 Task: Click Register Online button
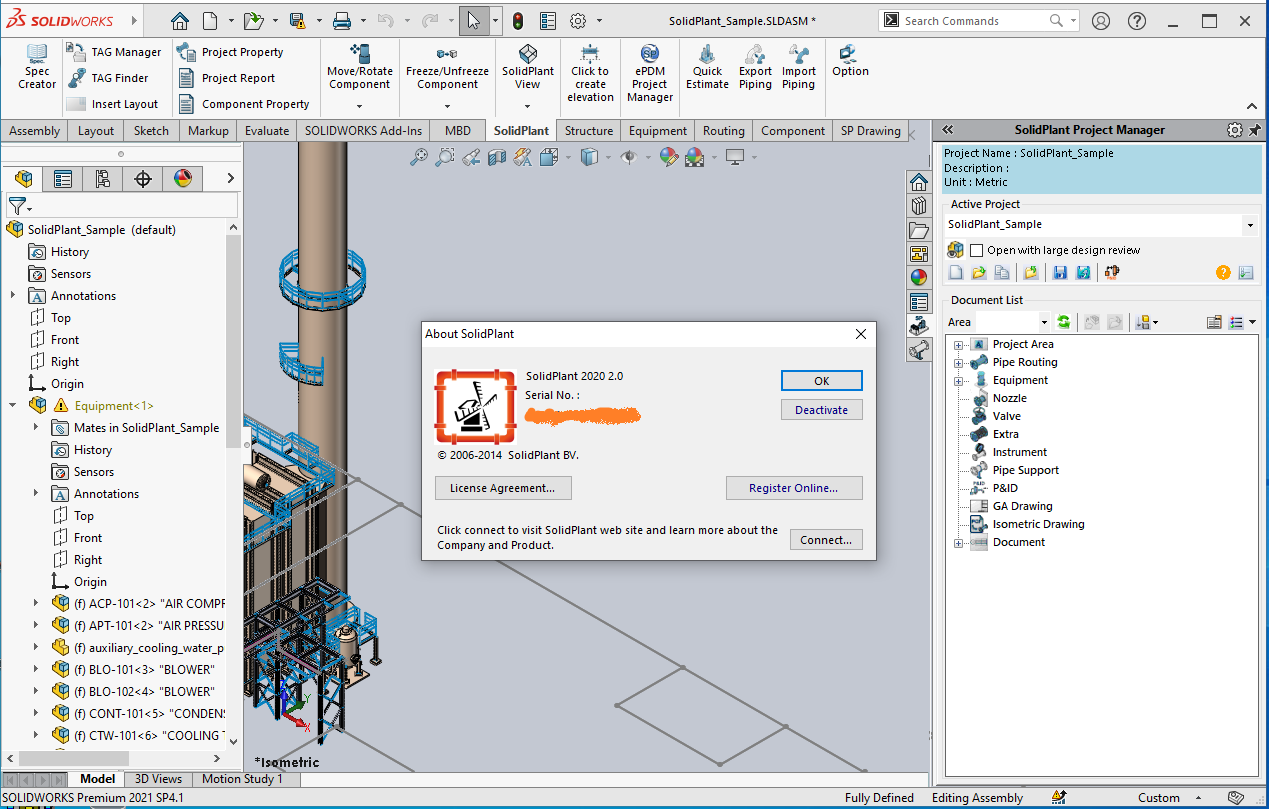[794, 488]
